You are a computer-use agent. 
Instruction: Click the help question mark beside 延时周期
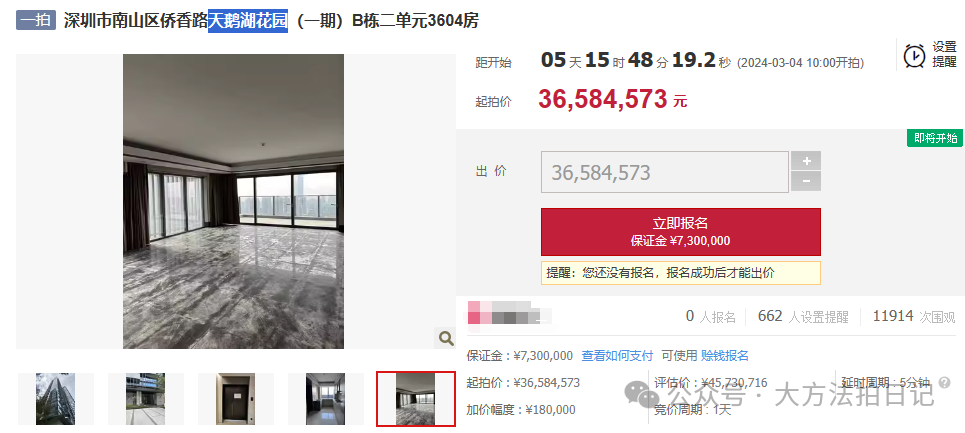coord(945,383)
